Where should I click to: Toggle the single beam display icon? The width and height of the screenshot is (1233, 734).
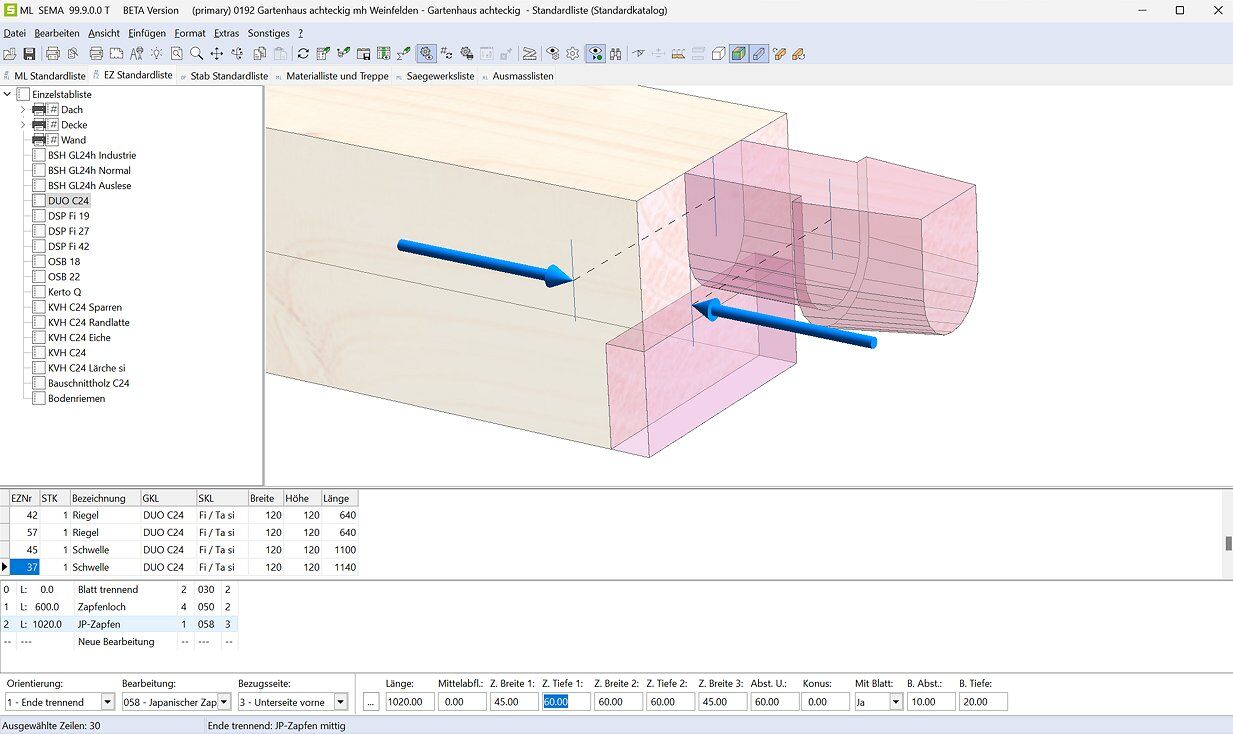(x=760, y=53)
